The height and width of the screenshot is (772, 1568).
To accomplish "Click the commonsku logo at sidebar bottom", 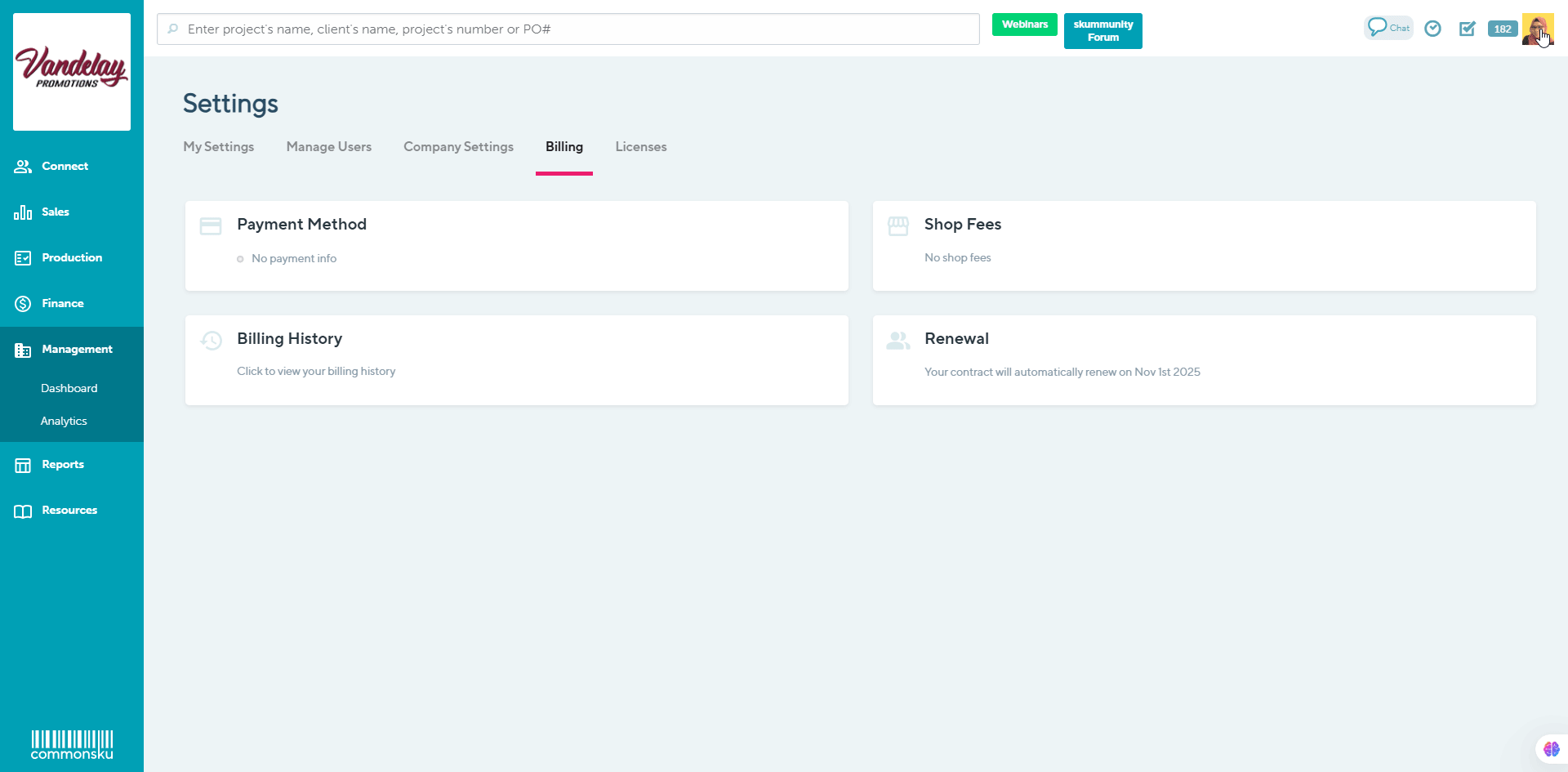I will [71, 744].
